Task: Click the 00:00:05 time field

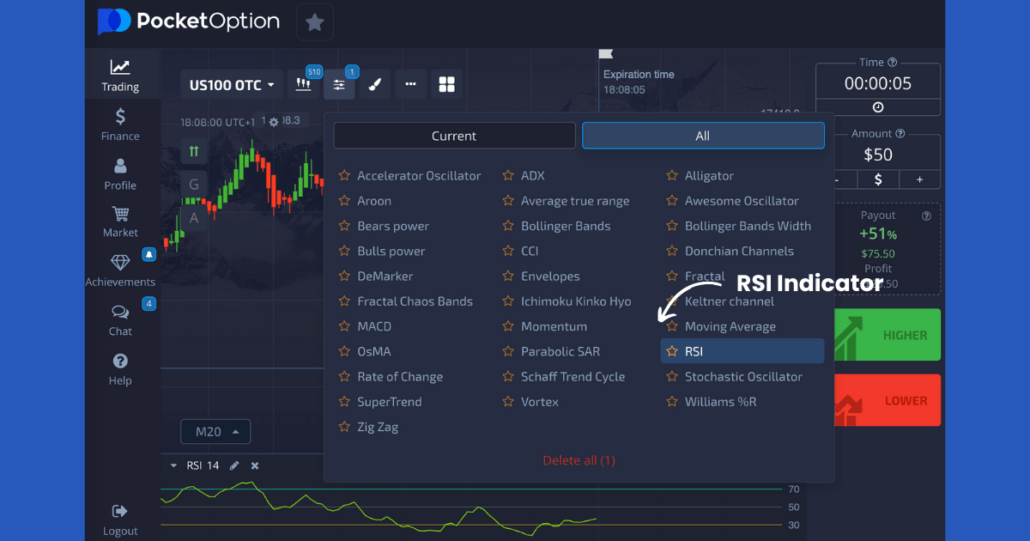Action: click(x=878, y=84)
